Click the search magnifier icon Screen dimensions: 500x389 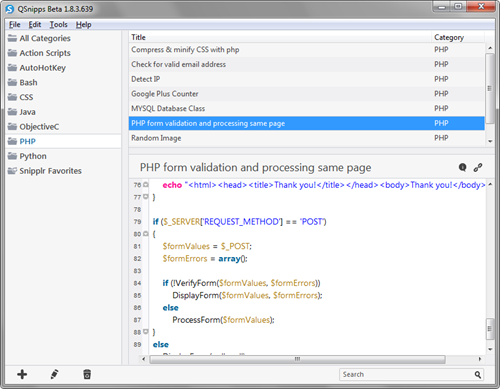[x=478, y=375]
